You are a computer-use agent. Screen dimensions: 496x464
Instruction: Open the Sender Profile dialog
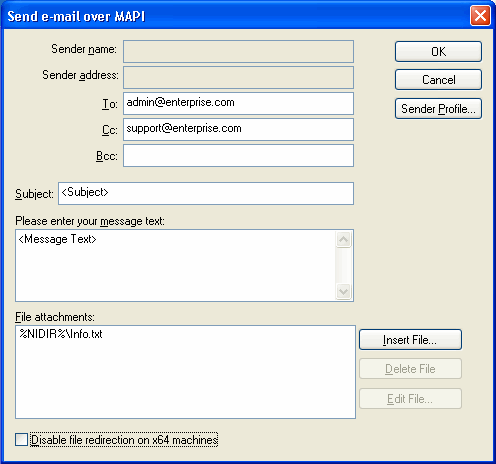[438, 109]
